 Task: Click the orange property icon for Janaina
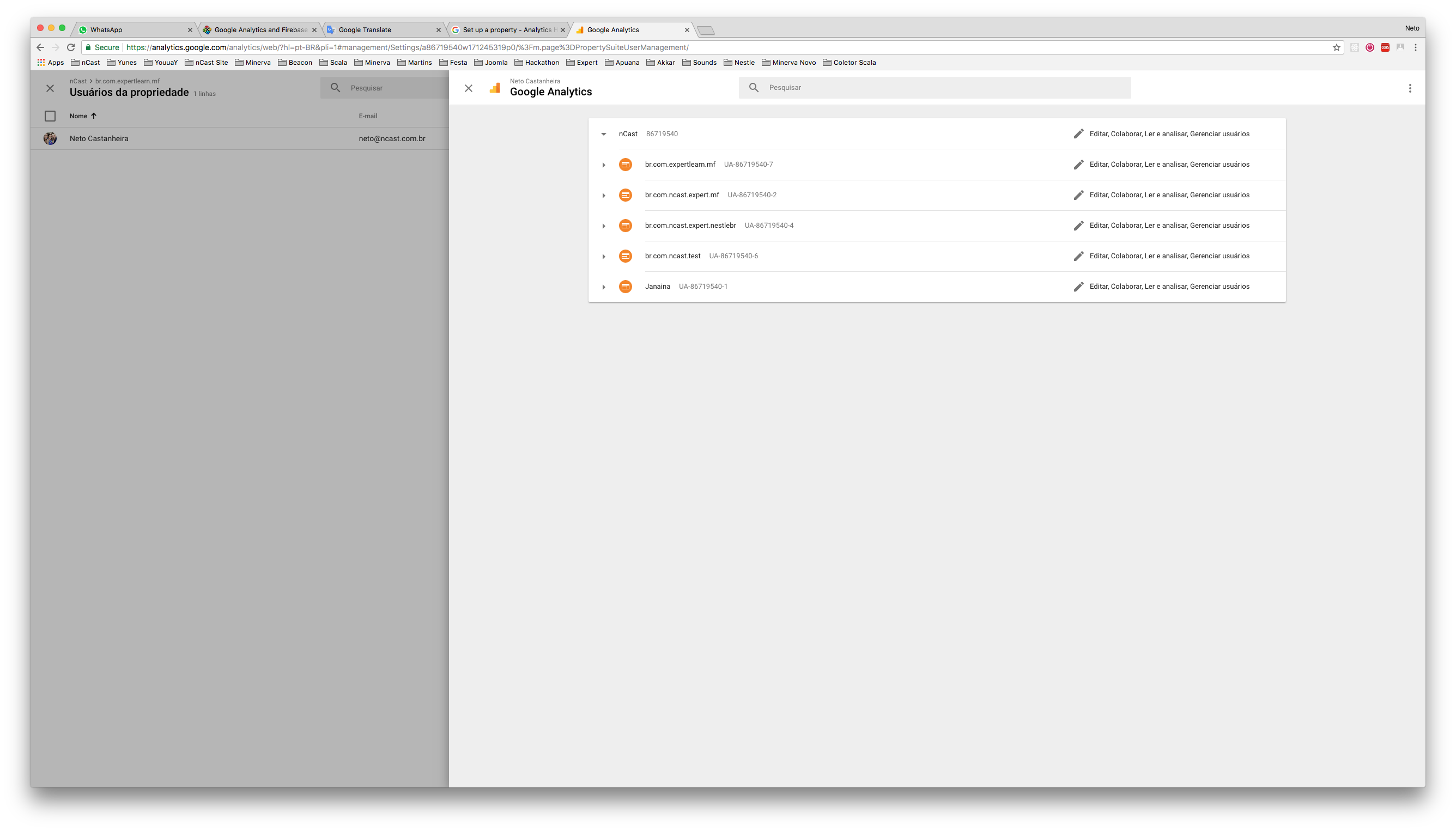(625, 287)
